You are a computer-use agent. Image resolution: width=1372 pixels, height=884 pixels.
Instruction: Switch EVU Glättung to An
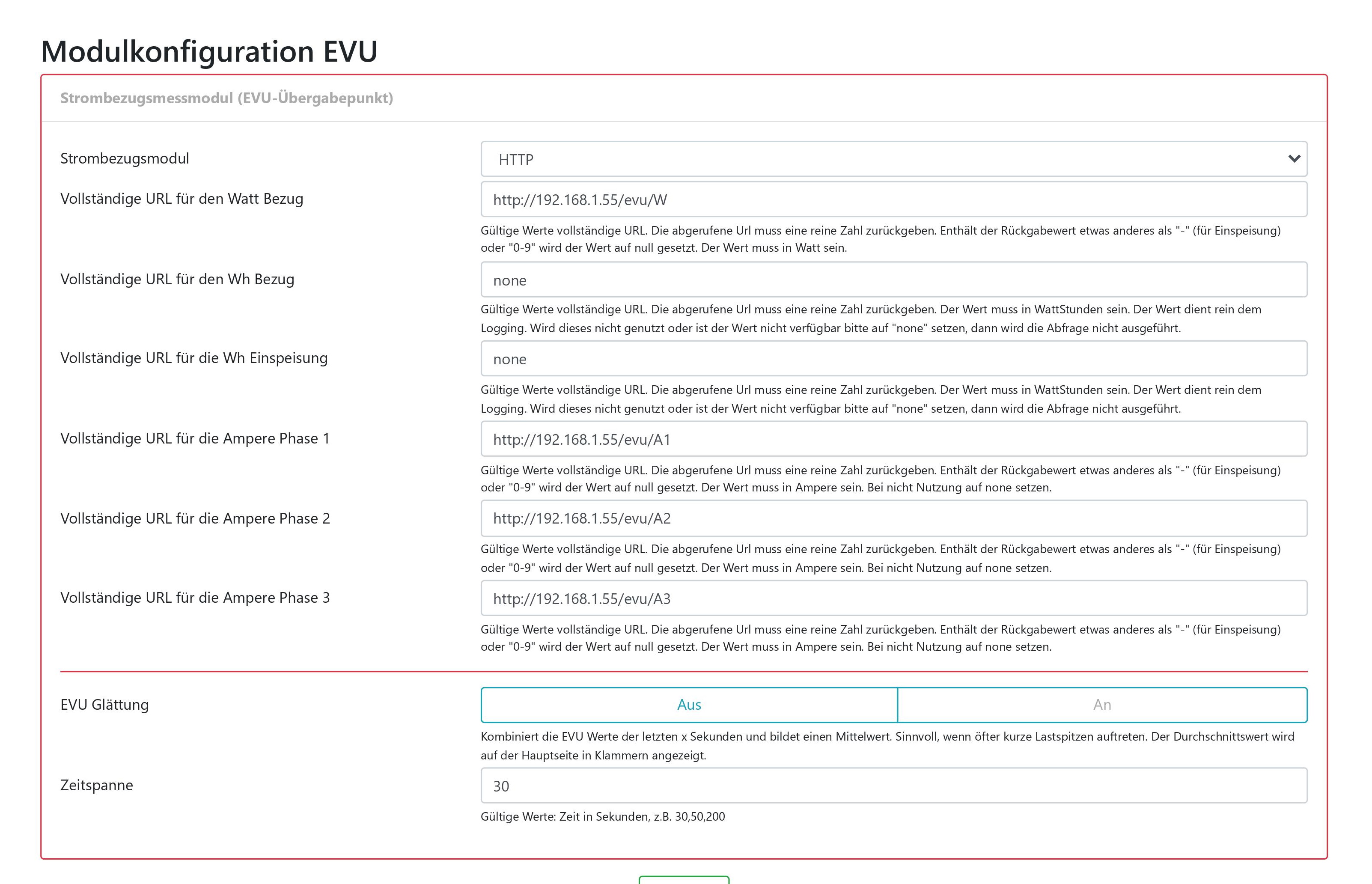(1101, 705)
